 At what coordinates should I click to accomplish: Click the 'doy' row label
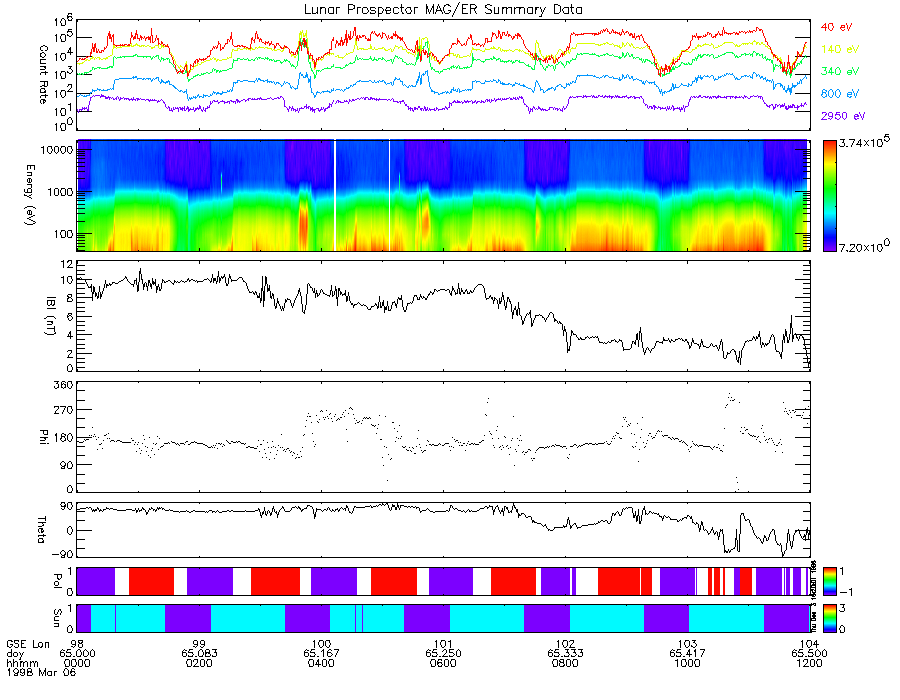(x=15, y=654)
